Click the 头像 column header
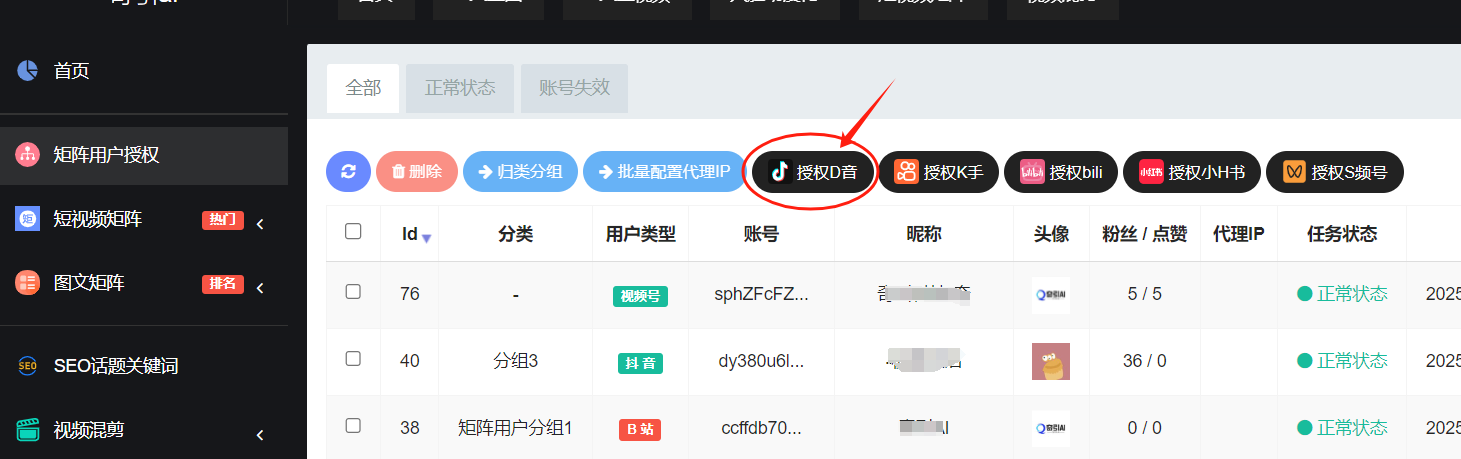 1051,235
